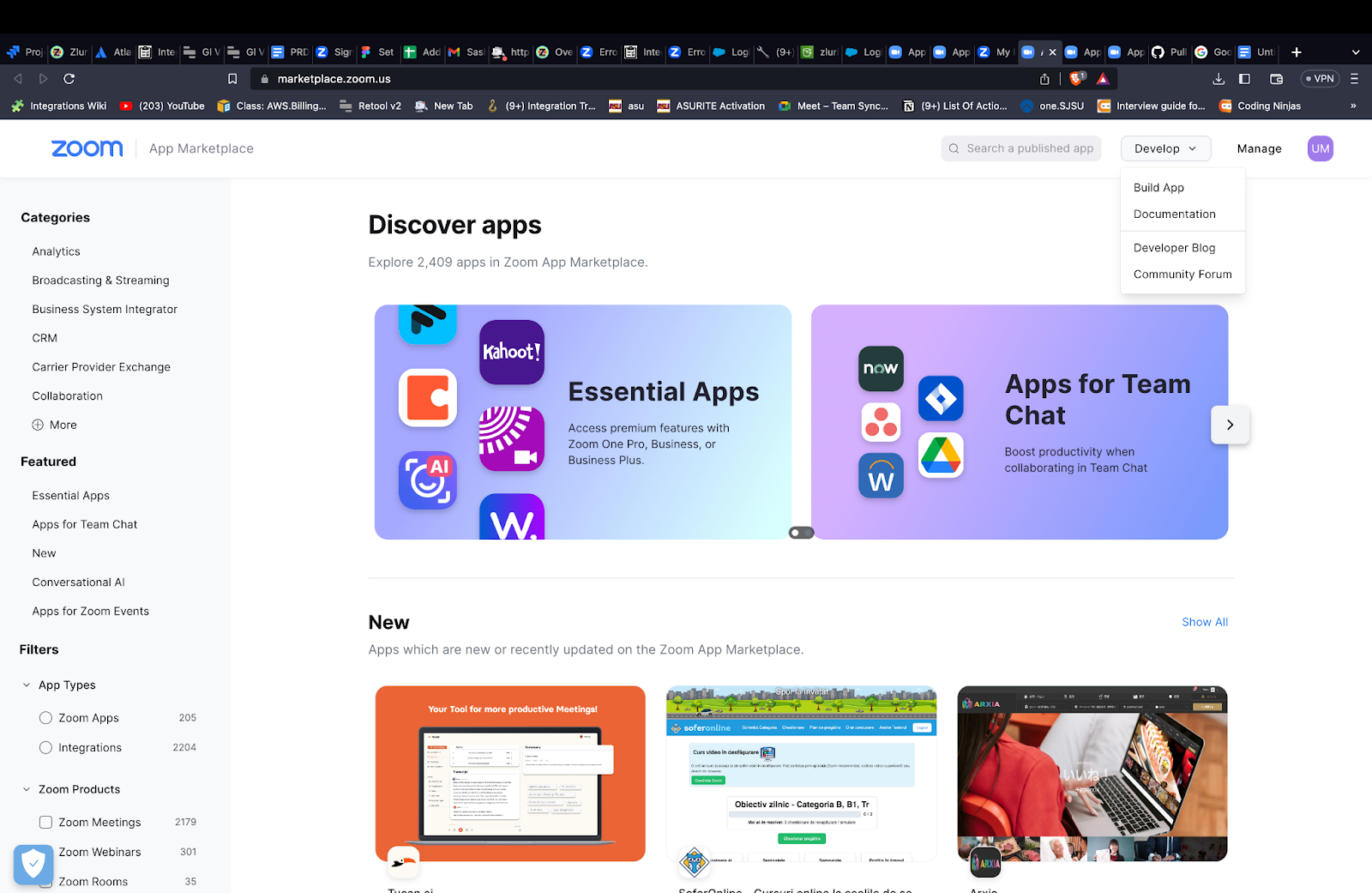1372x893 pixels.
Task: Open the Analytics category
Action: pos(57,251)
